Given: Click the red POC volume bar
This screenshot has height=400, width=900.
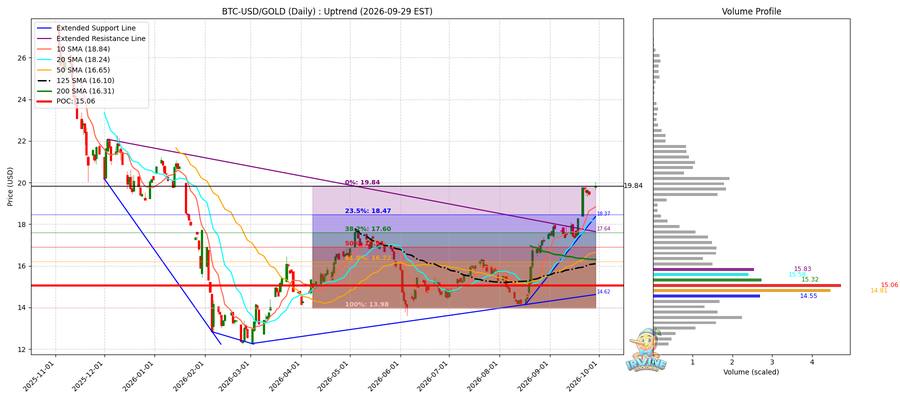Looking at the screenshot, I should tap(747, 285).
